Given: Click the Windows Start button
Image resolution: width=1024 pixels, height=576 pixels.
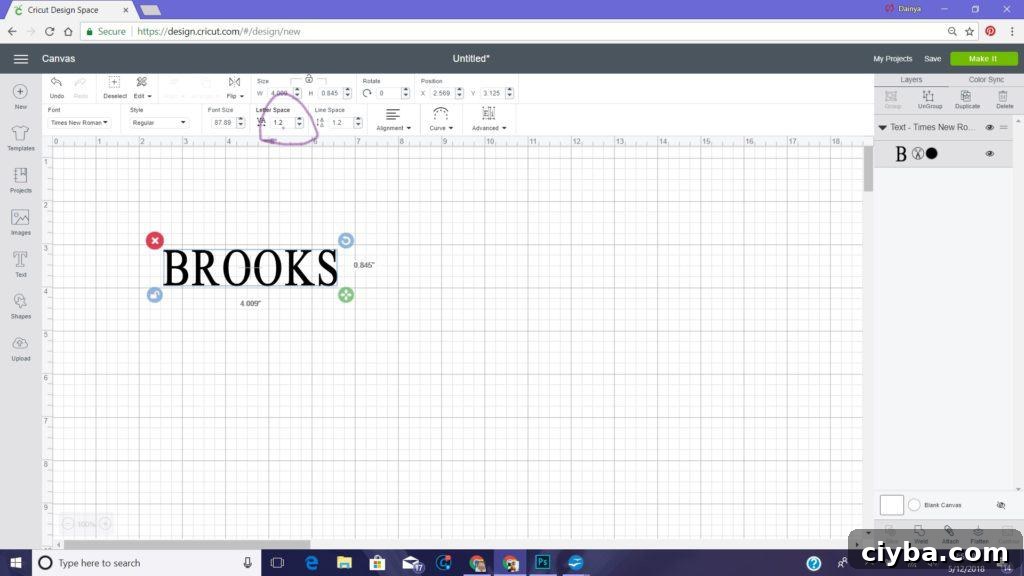Looking at the screenshot, I should [16, 562].
